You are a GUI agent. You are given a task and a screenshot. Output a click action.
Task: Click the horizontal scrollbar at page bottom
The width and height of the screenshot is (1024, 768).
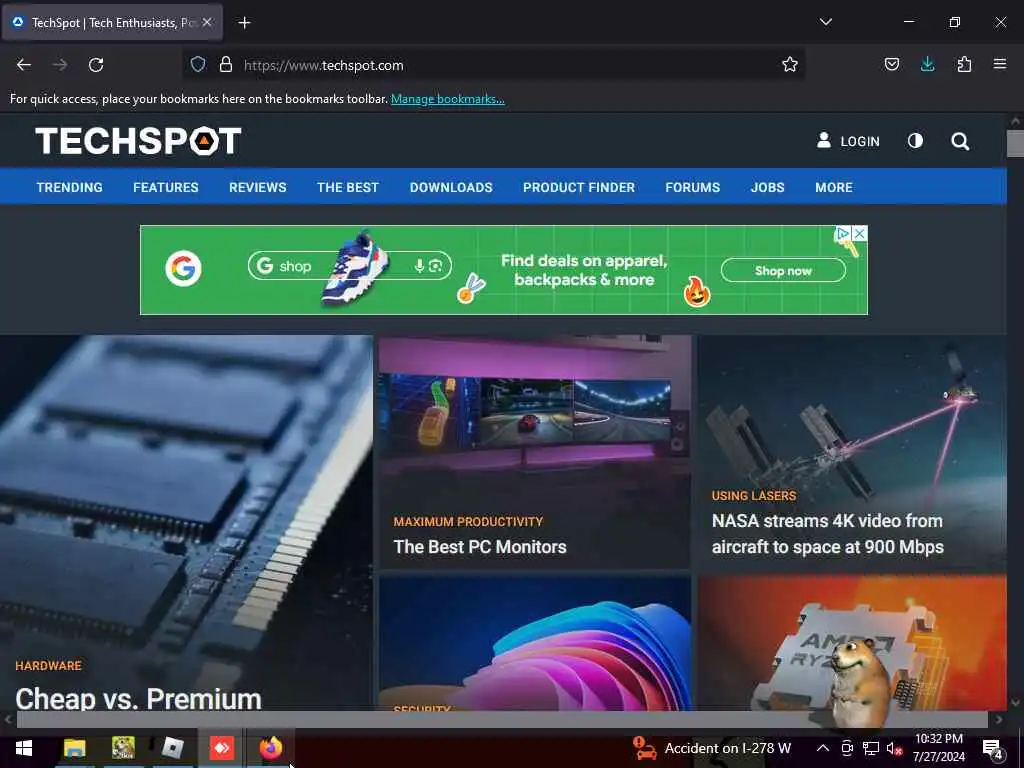502,720
